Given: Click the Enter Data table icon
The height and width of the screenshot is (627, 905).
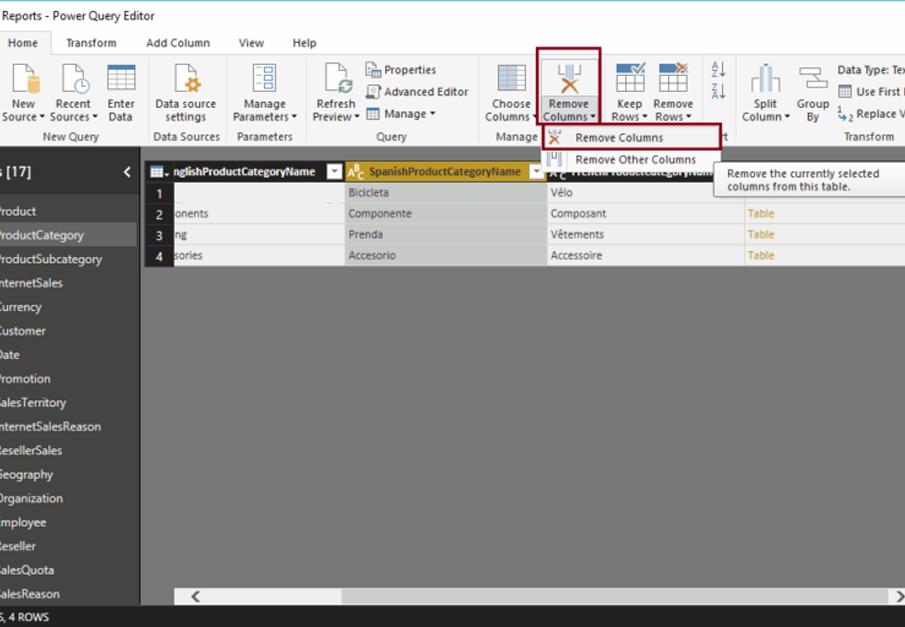Looking at the screenshot, I should pyautogui.click(x=121, y=78).
